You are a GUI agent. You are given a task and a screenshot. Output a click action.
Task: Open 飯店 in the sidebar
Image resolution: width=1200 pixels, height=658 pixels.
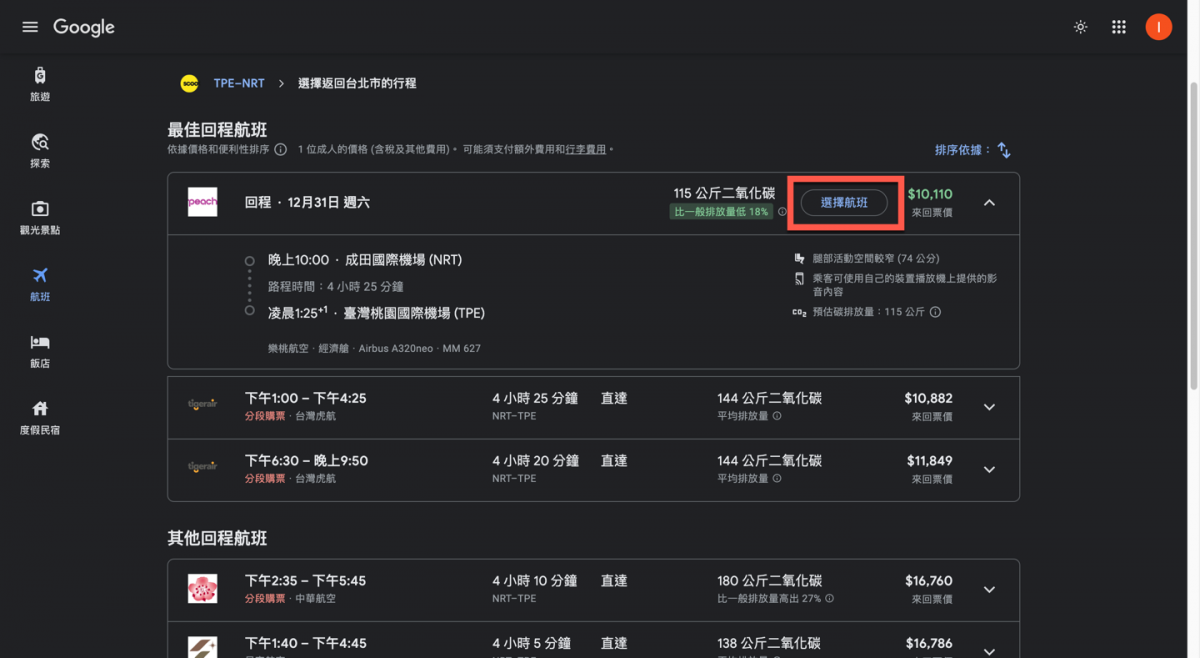click(x=40, y=351)
